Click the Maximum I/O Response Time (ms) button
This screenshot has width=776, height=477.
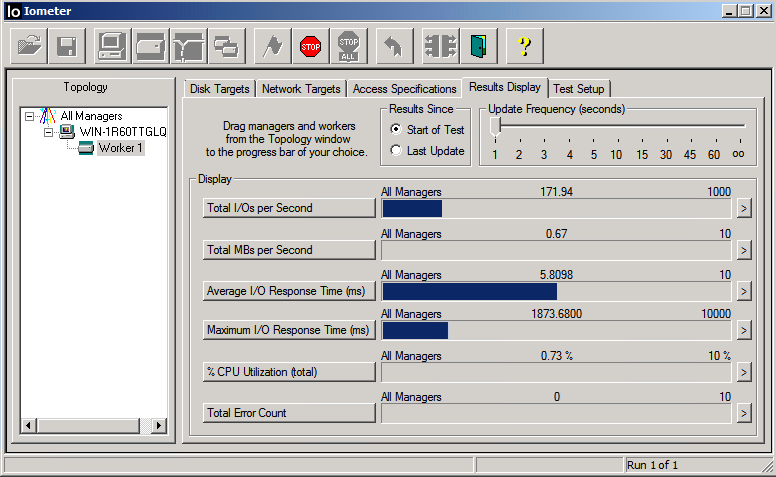click(289, 330)
